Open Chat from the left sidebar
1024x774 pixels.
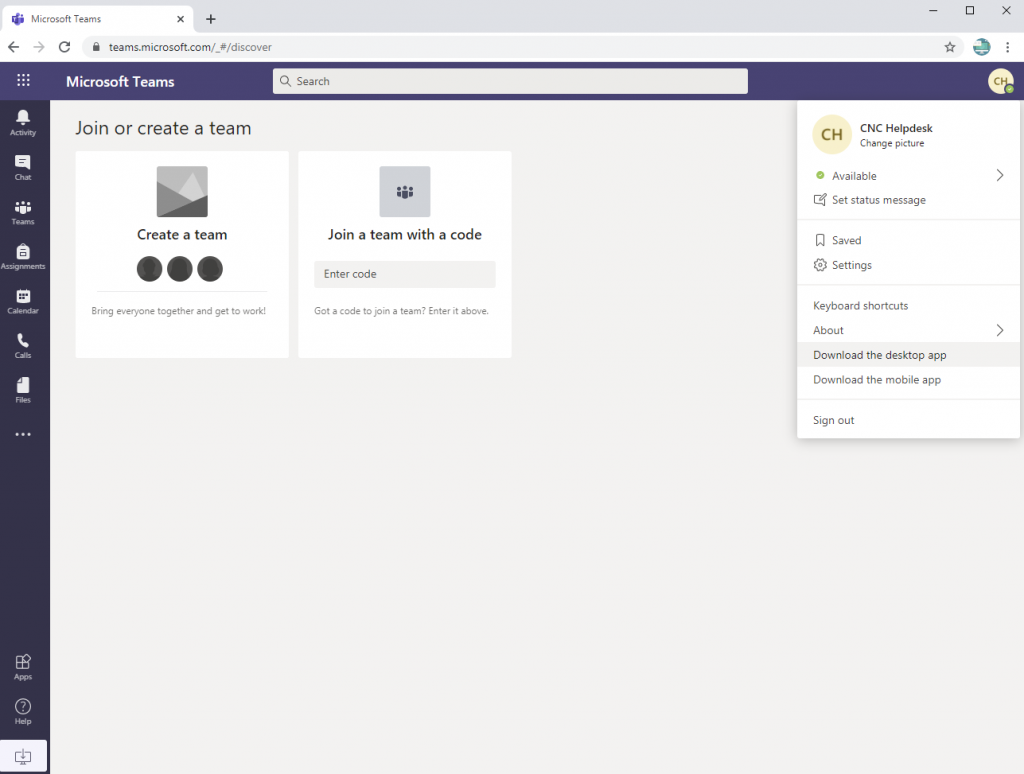(x=23, y=167)
